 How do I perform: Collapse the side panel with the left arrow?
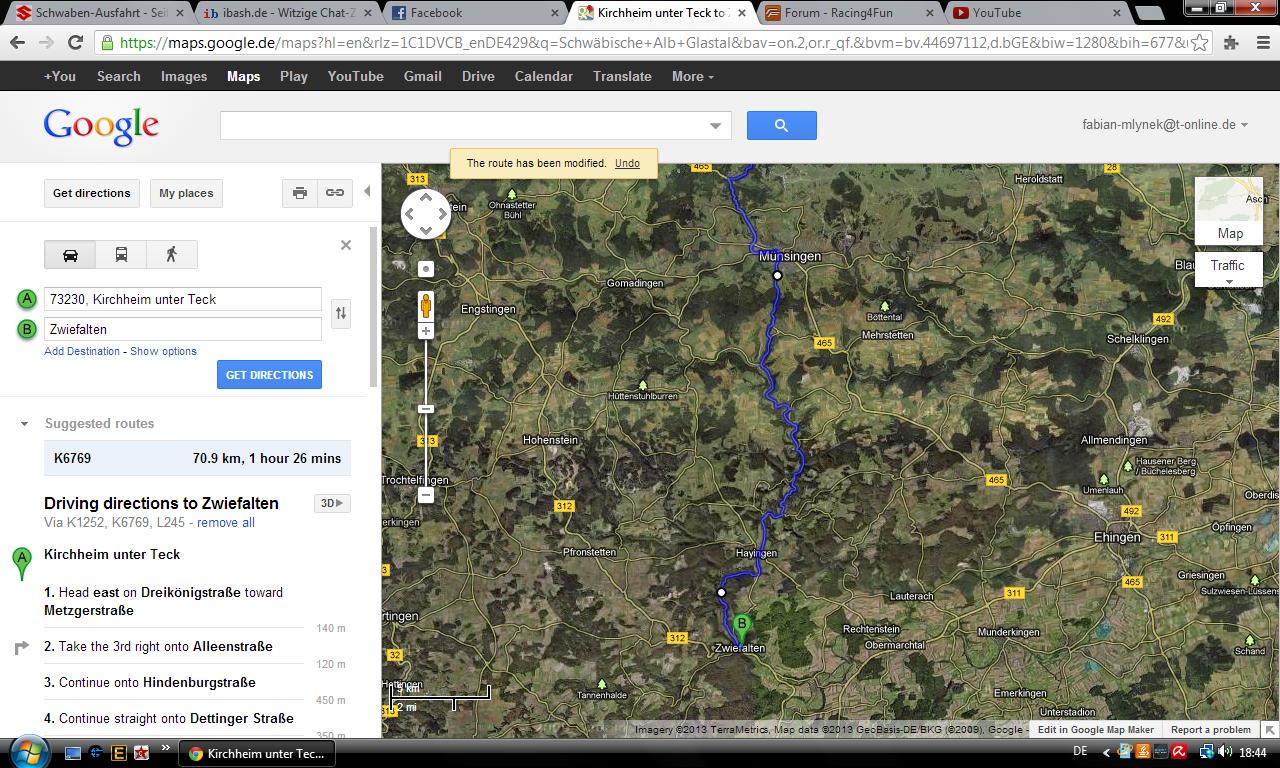367,192
